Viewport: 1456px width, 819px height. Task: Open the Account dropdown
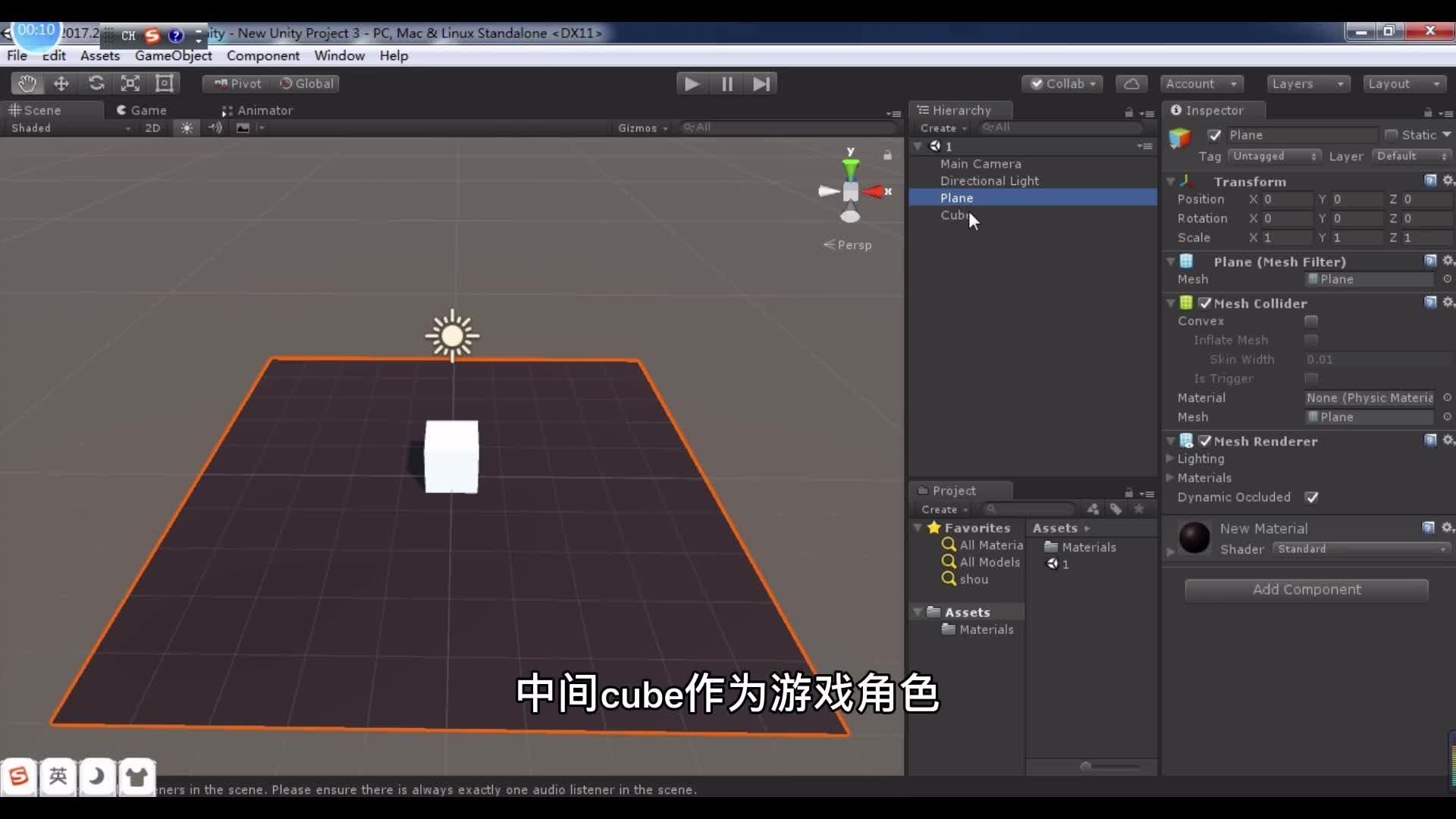pos(1200,83)
